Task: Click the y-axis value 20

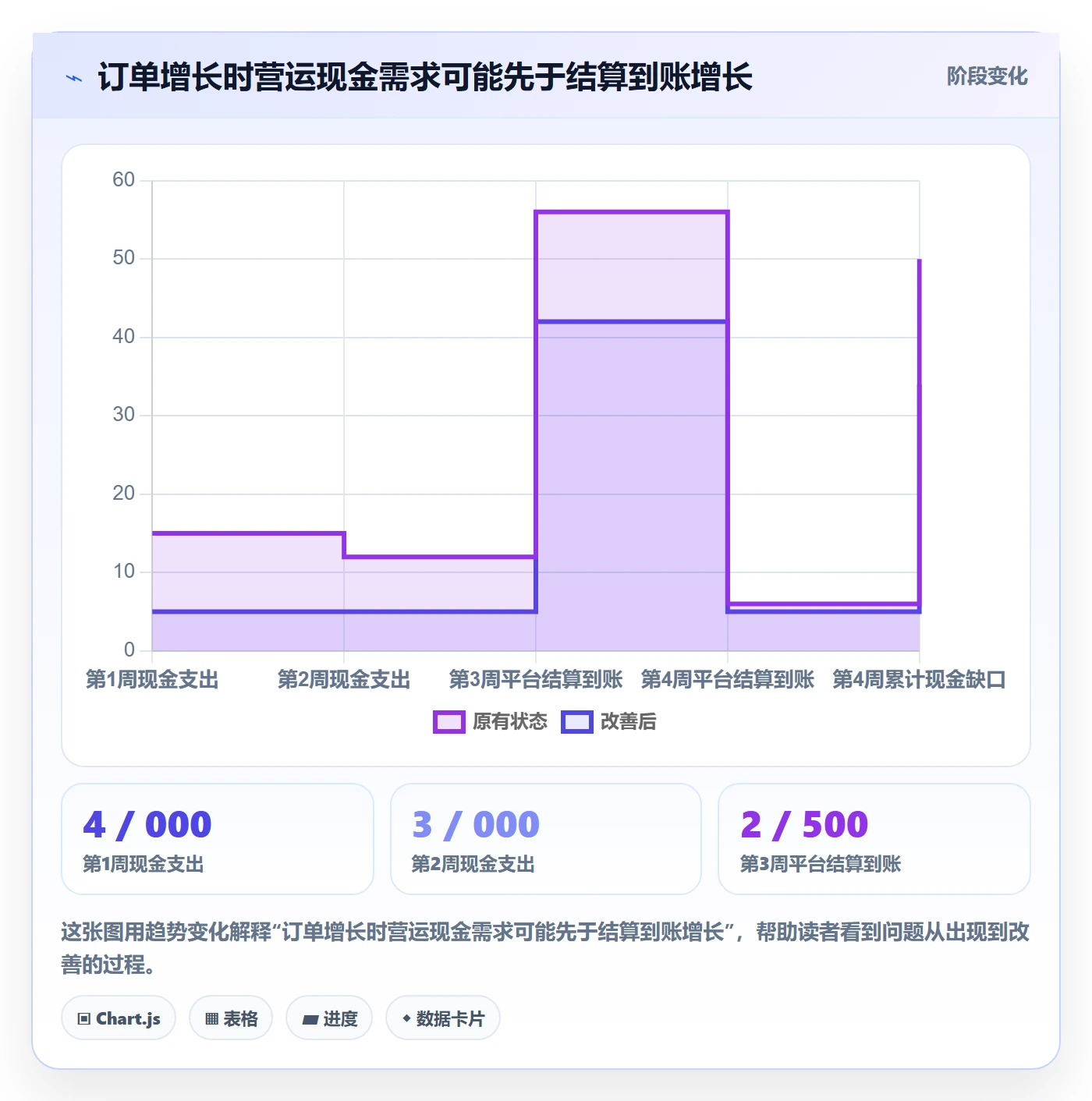Action: (124, 494)
